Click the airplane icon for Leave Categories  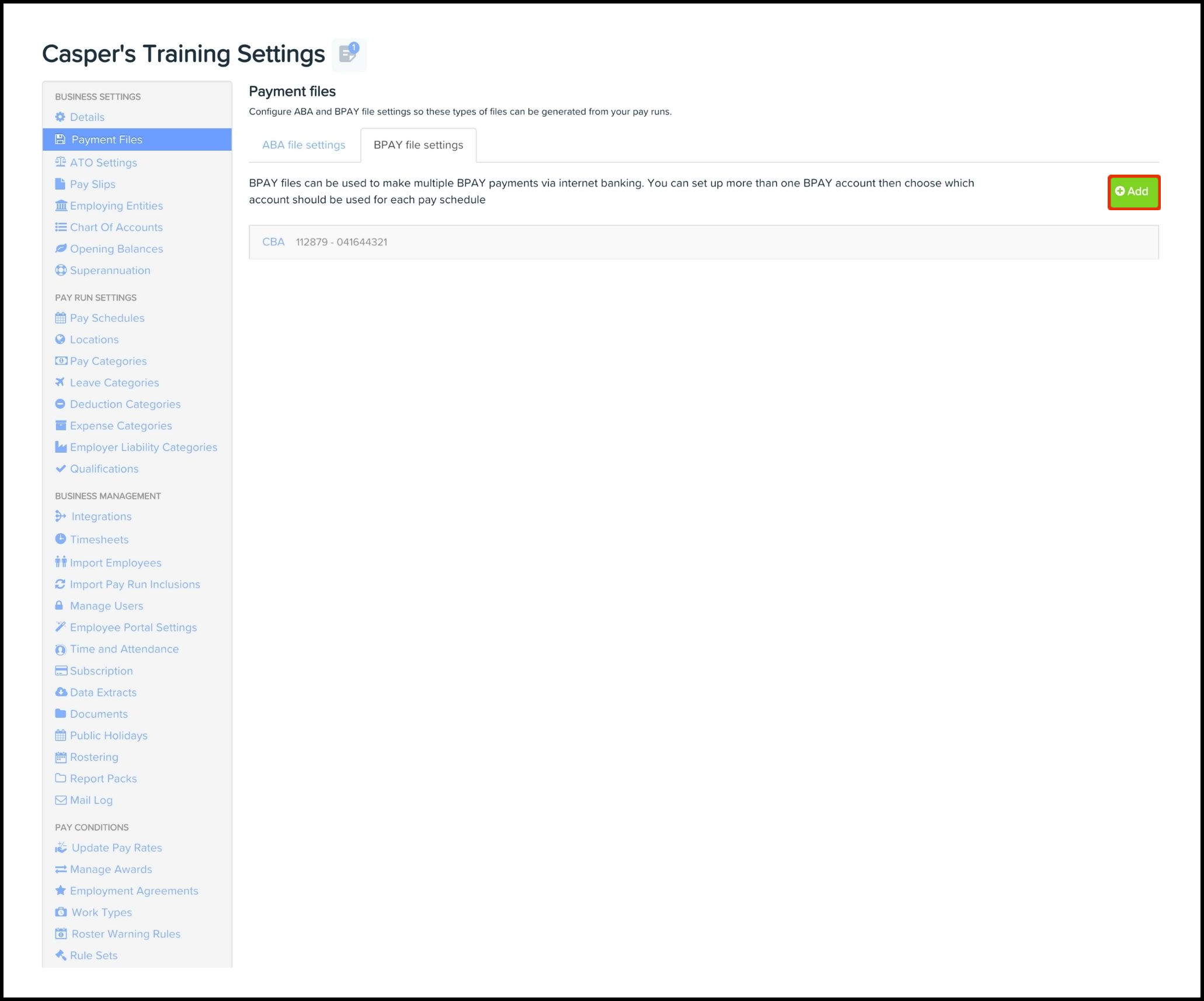pos(60,383)
